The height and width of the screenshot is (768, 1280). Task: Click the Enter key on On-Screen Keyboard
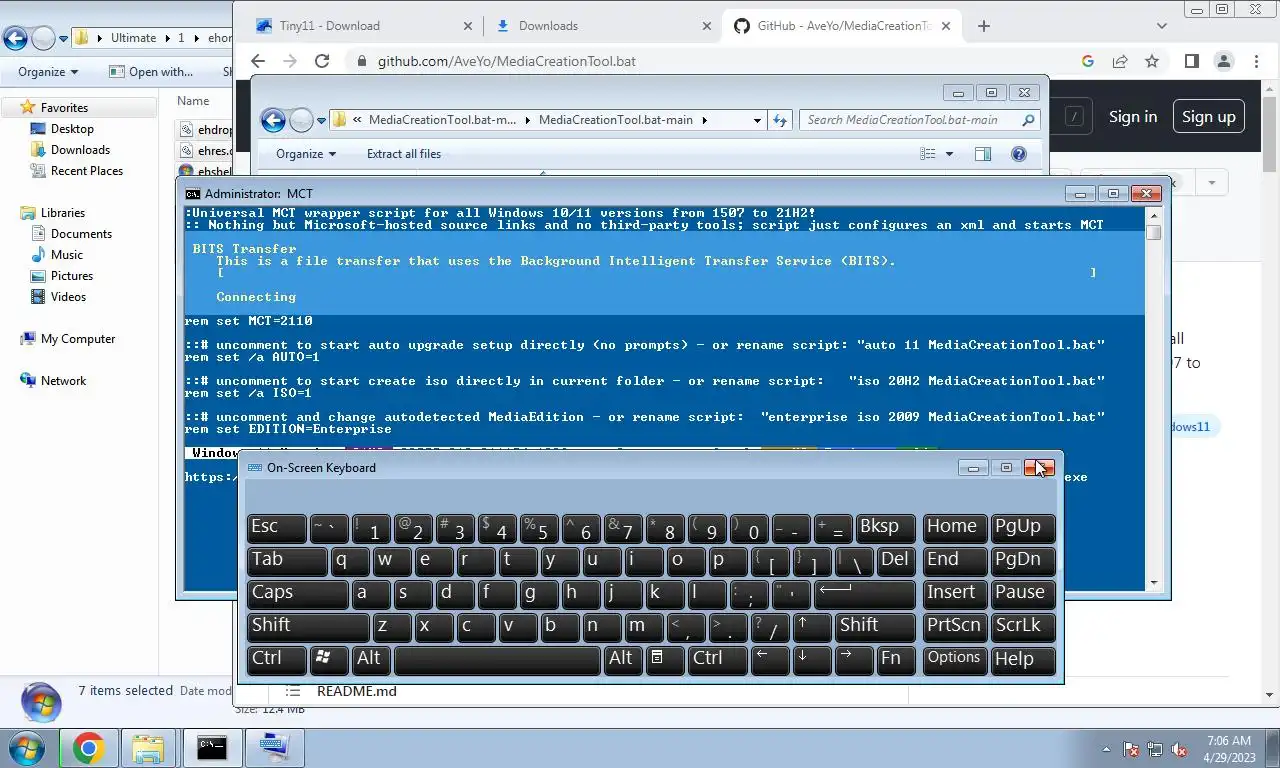point(865,592)
